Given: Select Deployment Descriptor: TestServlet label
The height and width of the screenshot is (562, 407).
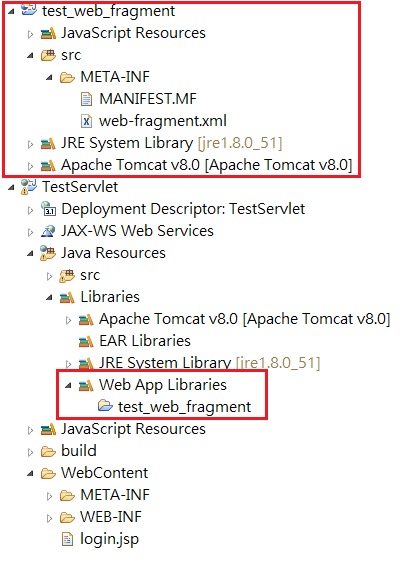Looking at the screenshot, I should point(183,209).
